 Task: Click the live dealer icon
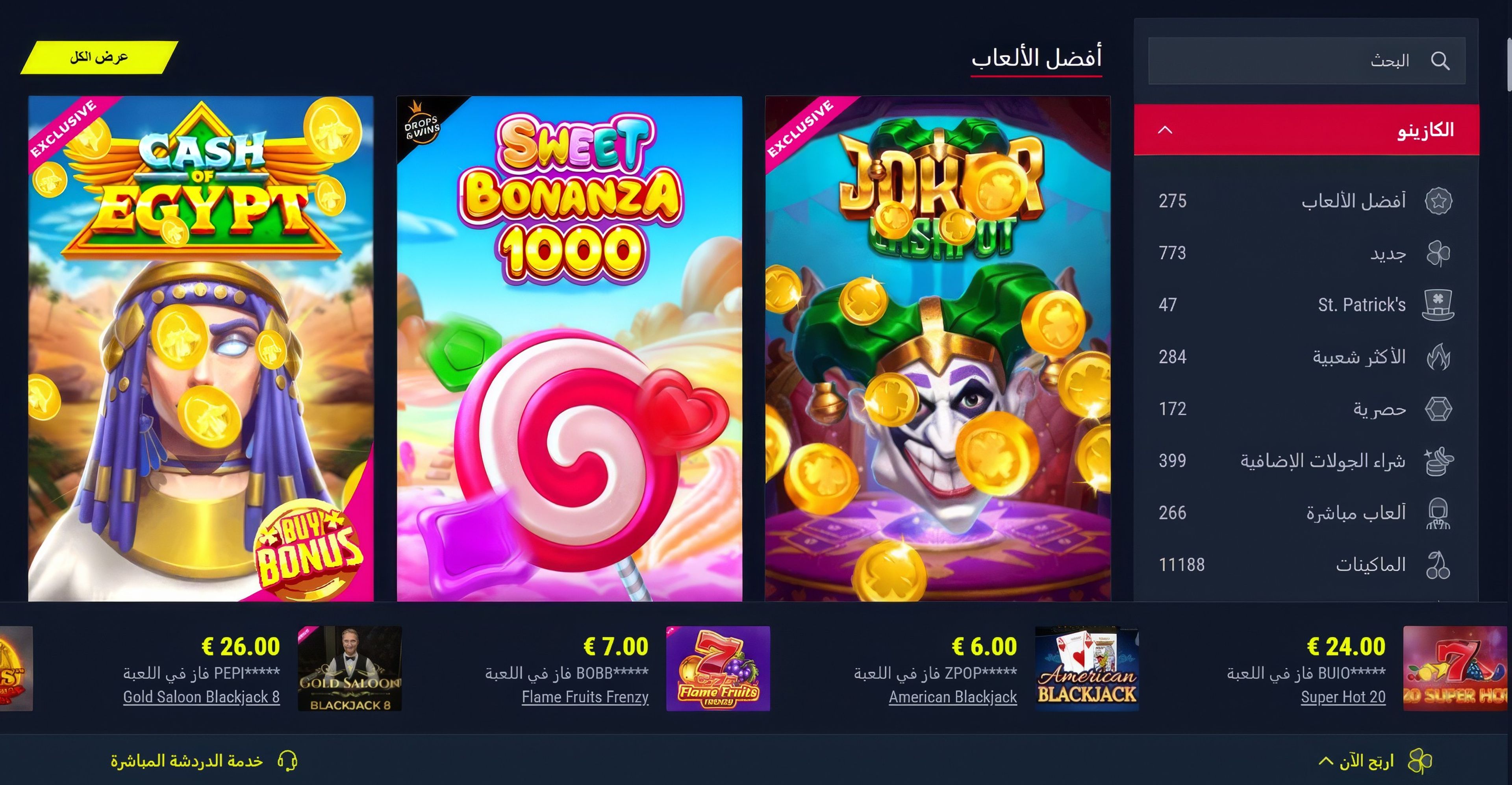coord(1438,513)
